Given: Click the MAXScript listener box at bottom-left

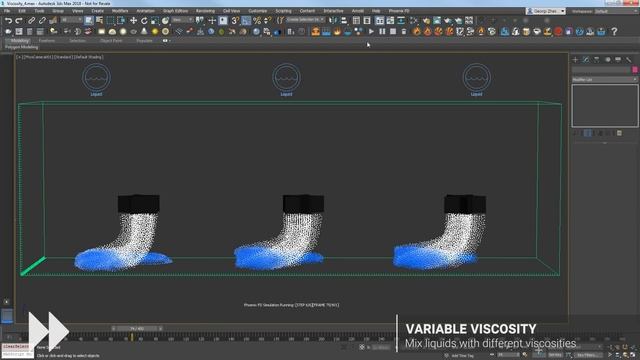Looking at the screenshot, I should click(x=17, y=351).
